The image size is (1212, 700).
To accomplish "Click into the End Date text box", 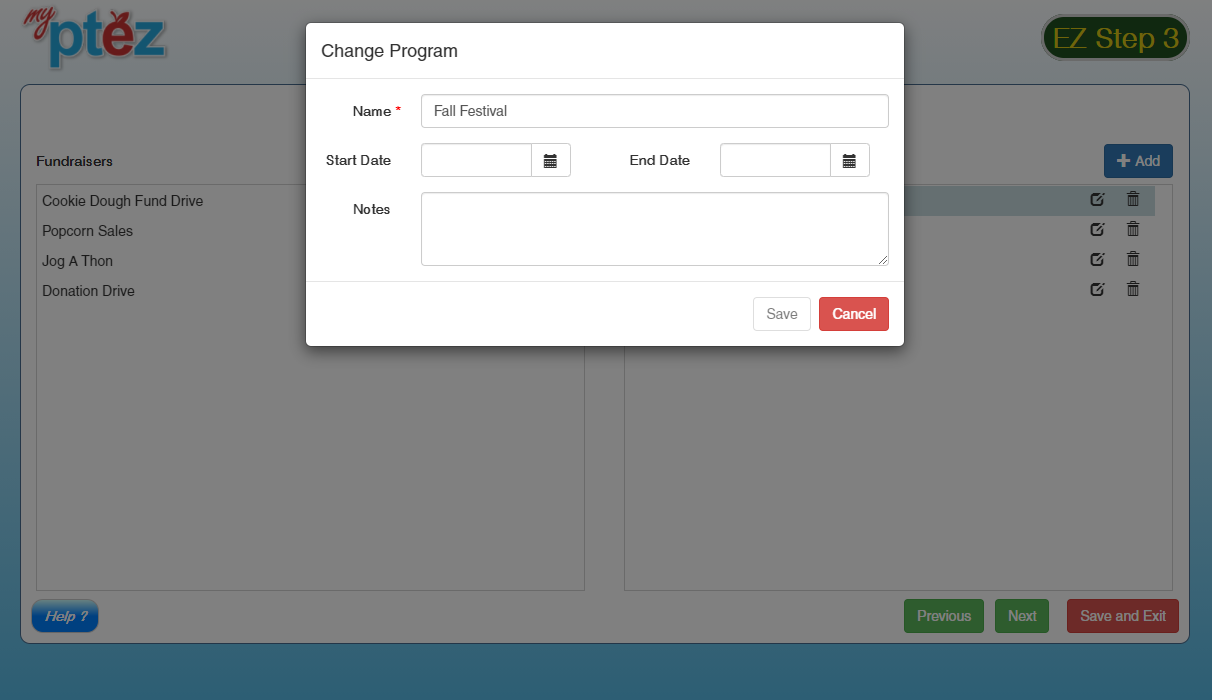I will 775,160.
